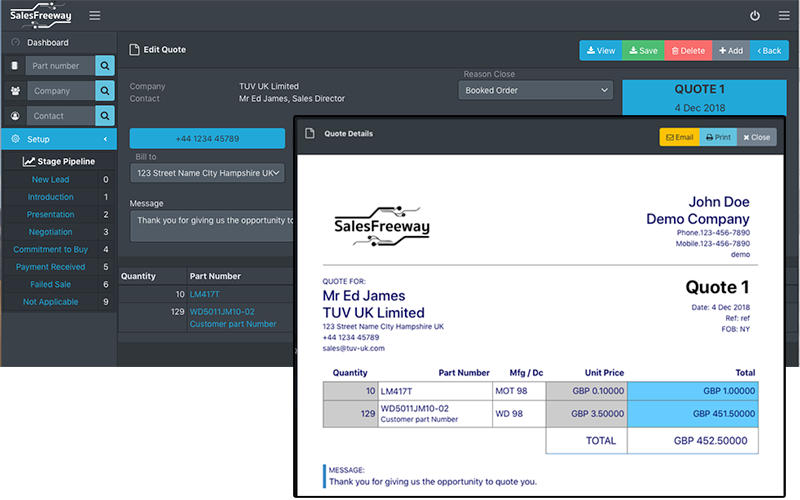
Task: Click the contact person icon
Action: point(15,116)
